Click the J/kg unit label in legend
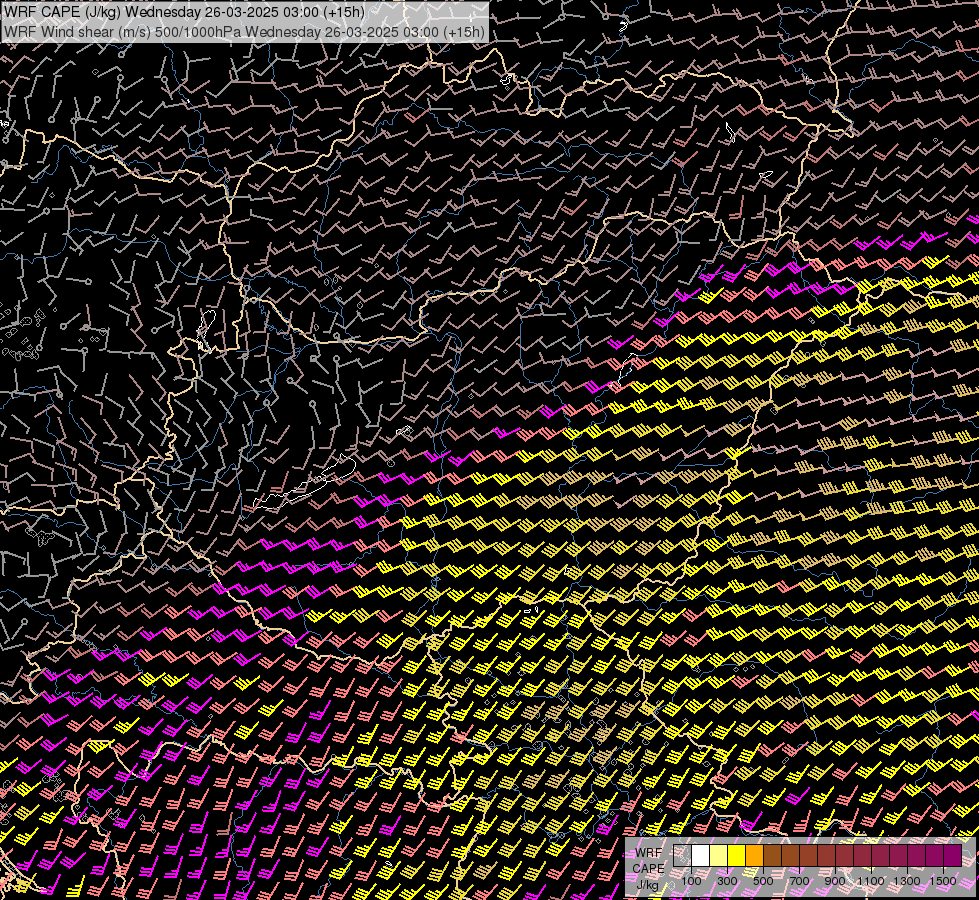The height and width of the screenshot is (900, 979). [x=648, y=885]
